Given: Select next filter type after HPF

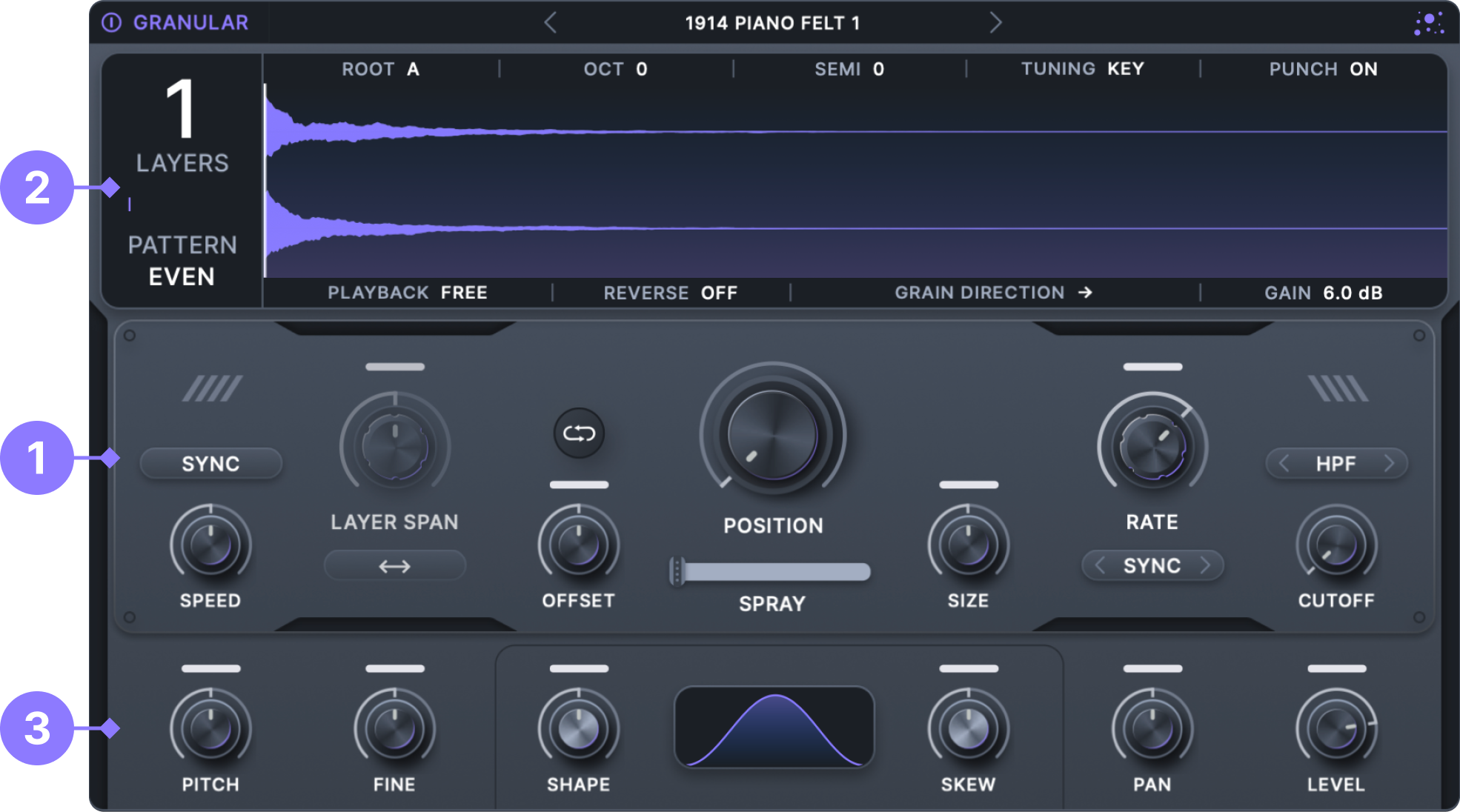Looking at the screenshot, I should (x=1388, y=464).
